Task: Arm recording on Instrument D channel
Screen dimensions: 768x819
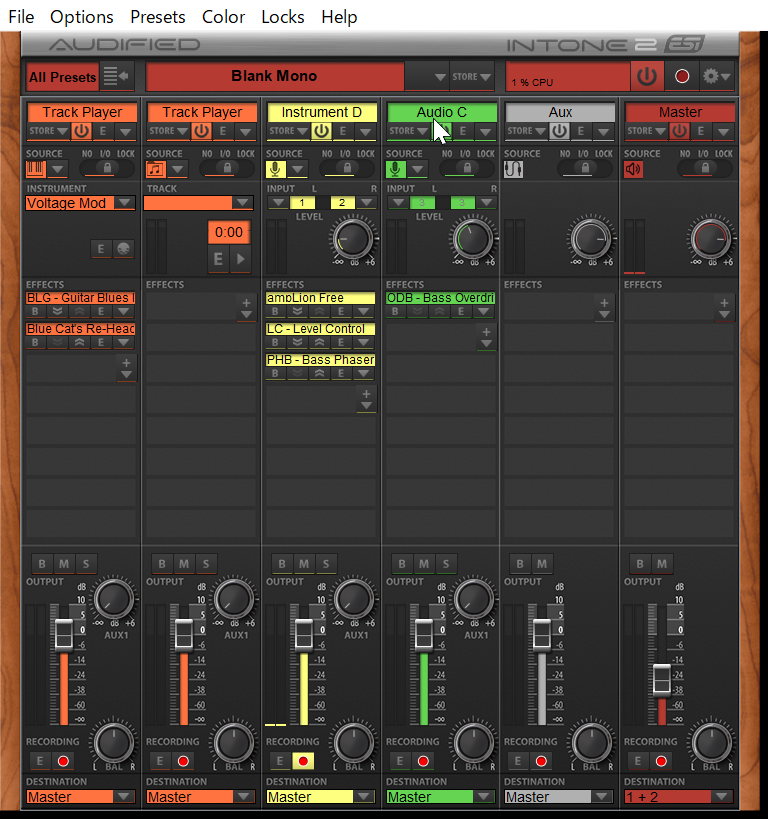Action: 303,761
